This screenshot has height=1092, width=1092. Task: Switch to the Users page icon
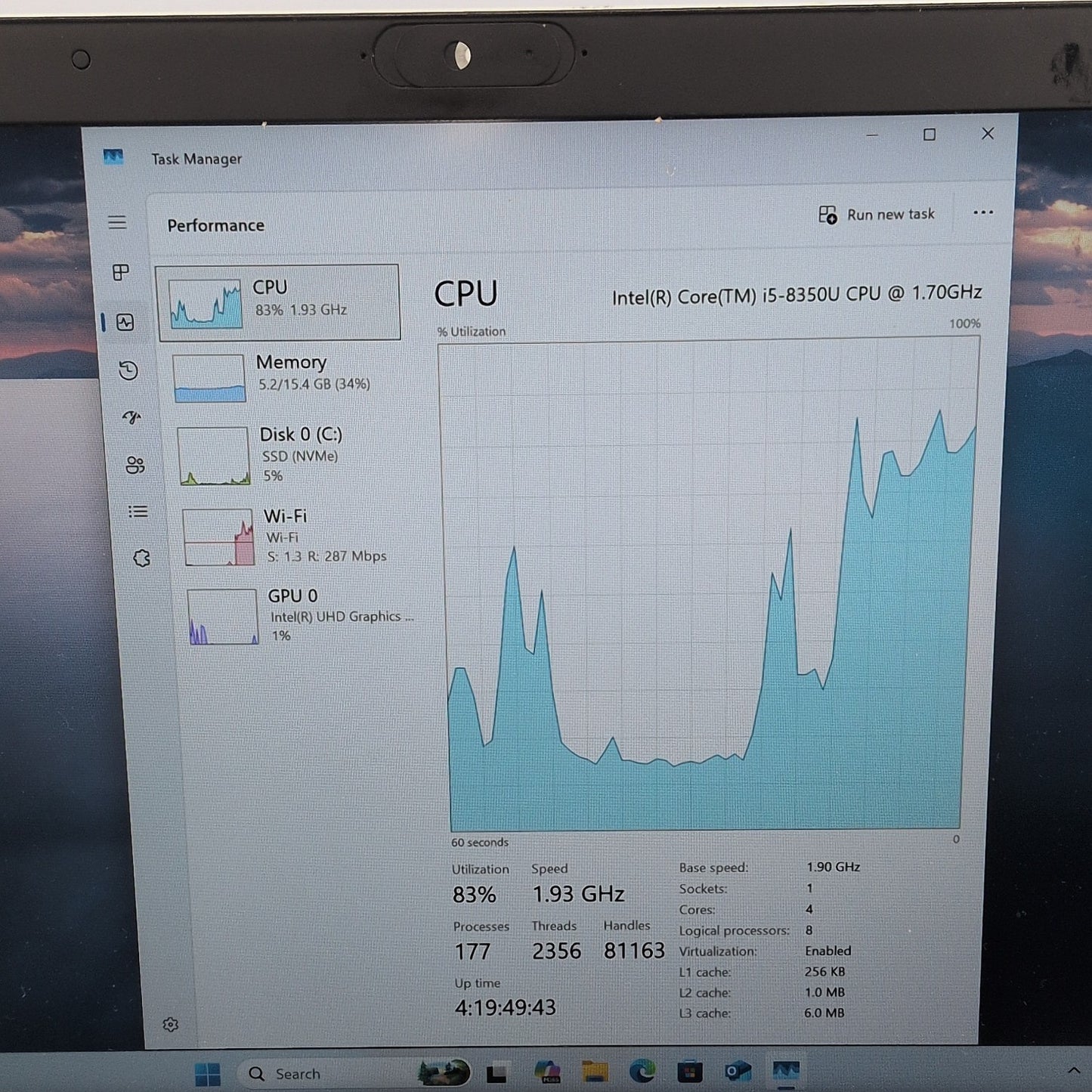click(x=135, y=465)
